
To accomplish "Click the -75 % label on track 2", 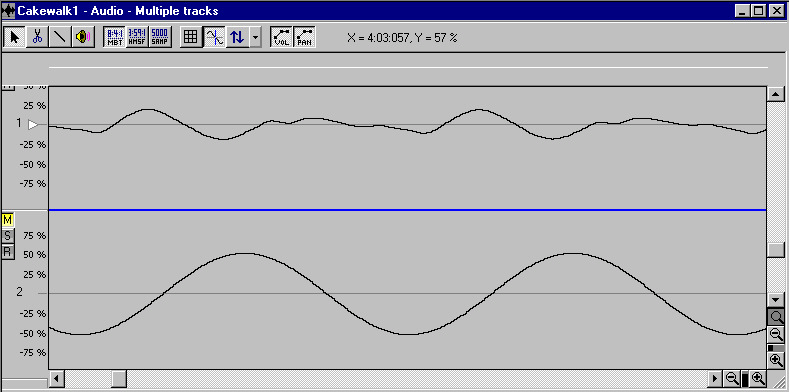I will 32,353.
